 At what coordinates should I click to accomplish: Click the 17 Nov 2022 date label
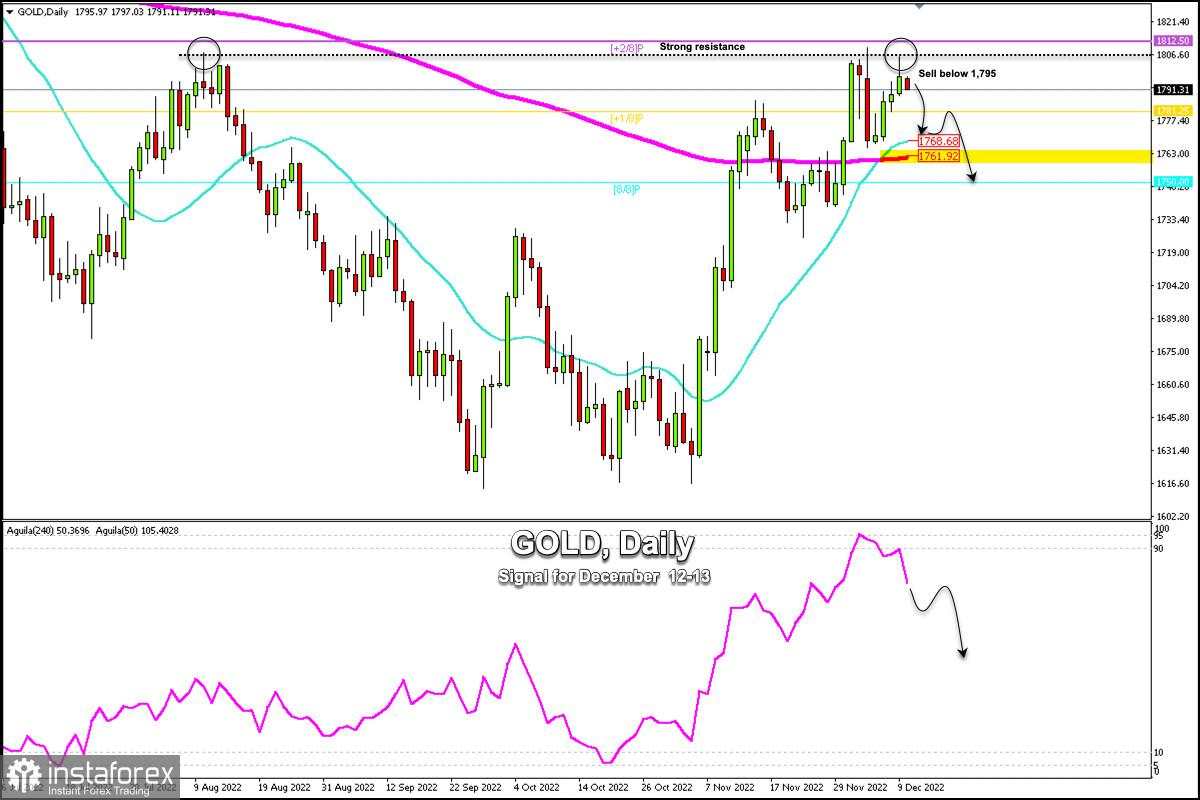[796, 789]
